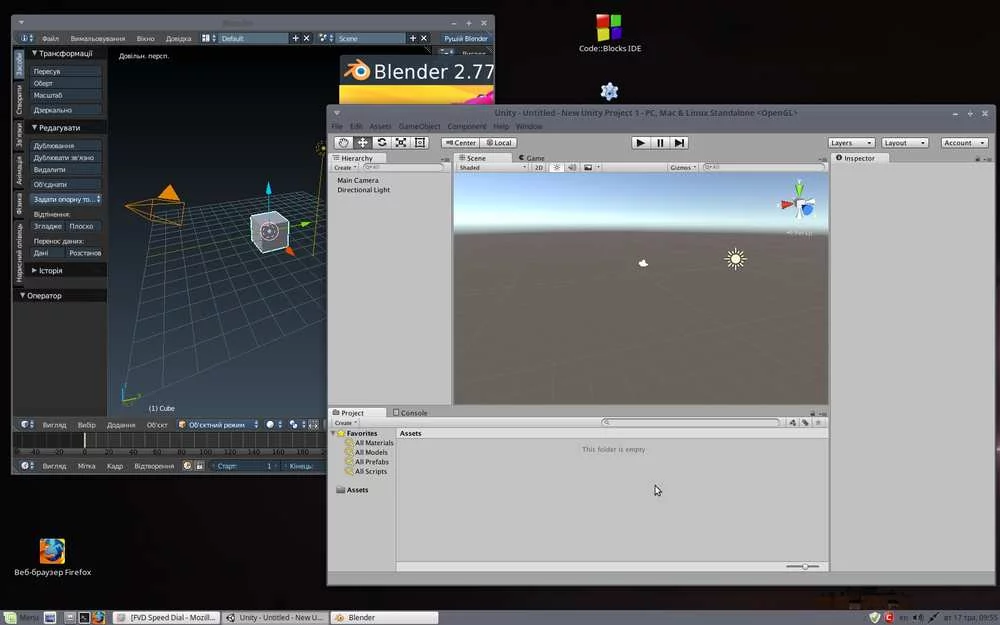This screenshot has width=1000, height=625.
Task: Collapse Blender Трансформації panel
Action: [34, 54]
